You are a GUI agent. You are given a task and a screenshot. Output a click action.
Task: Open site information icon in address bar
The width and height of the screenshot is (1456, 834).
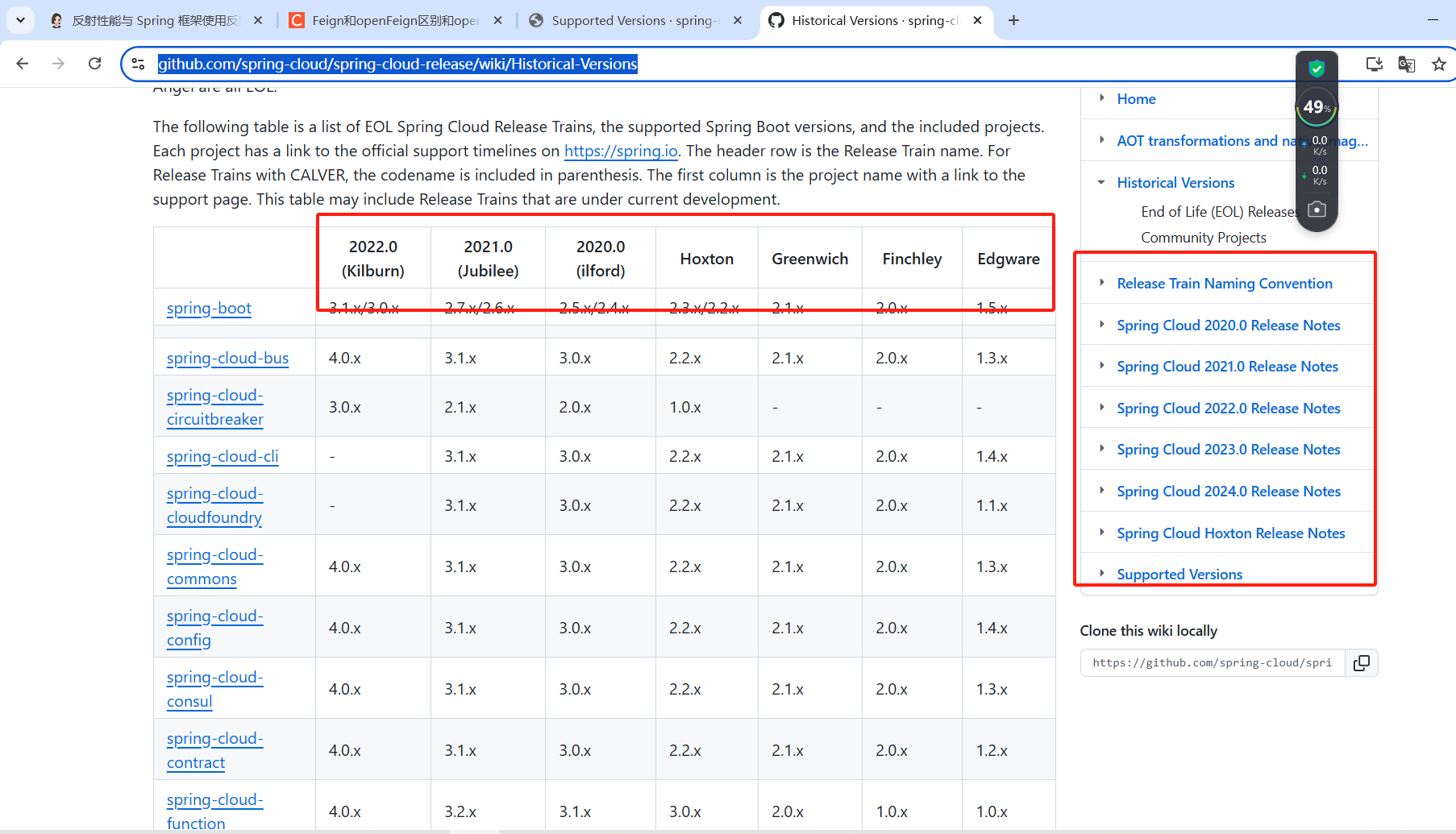[x=138, y=64]
